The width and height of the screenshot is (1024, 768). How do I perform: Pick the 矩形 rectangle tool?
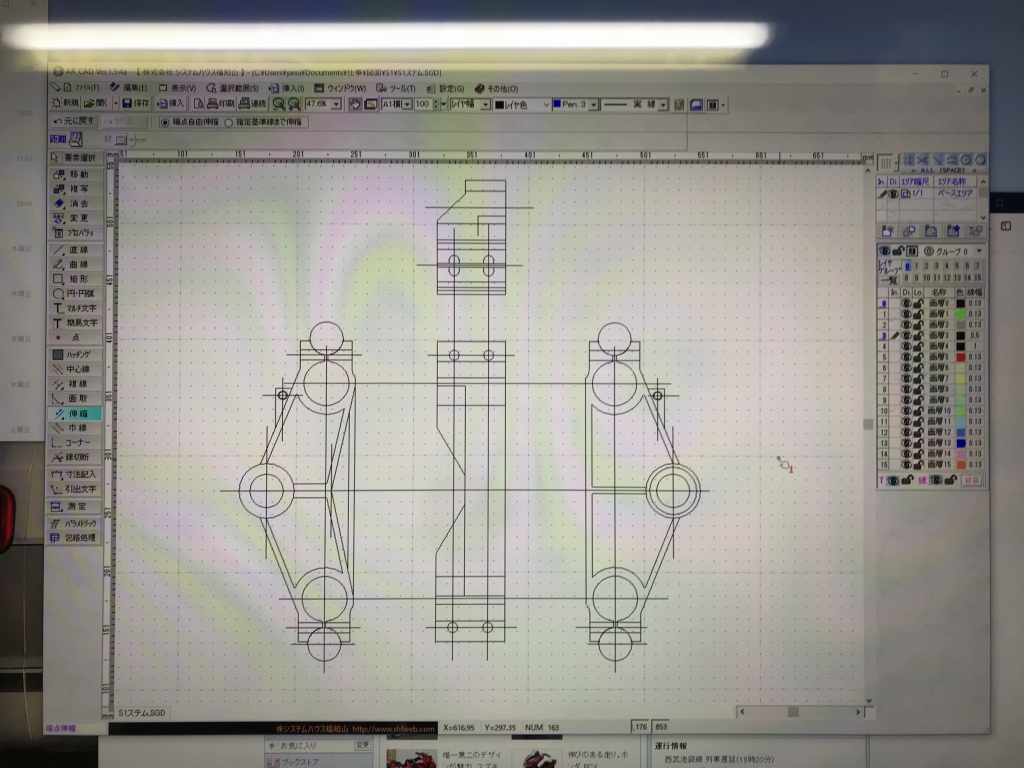(76, 279)
